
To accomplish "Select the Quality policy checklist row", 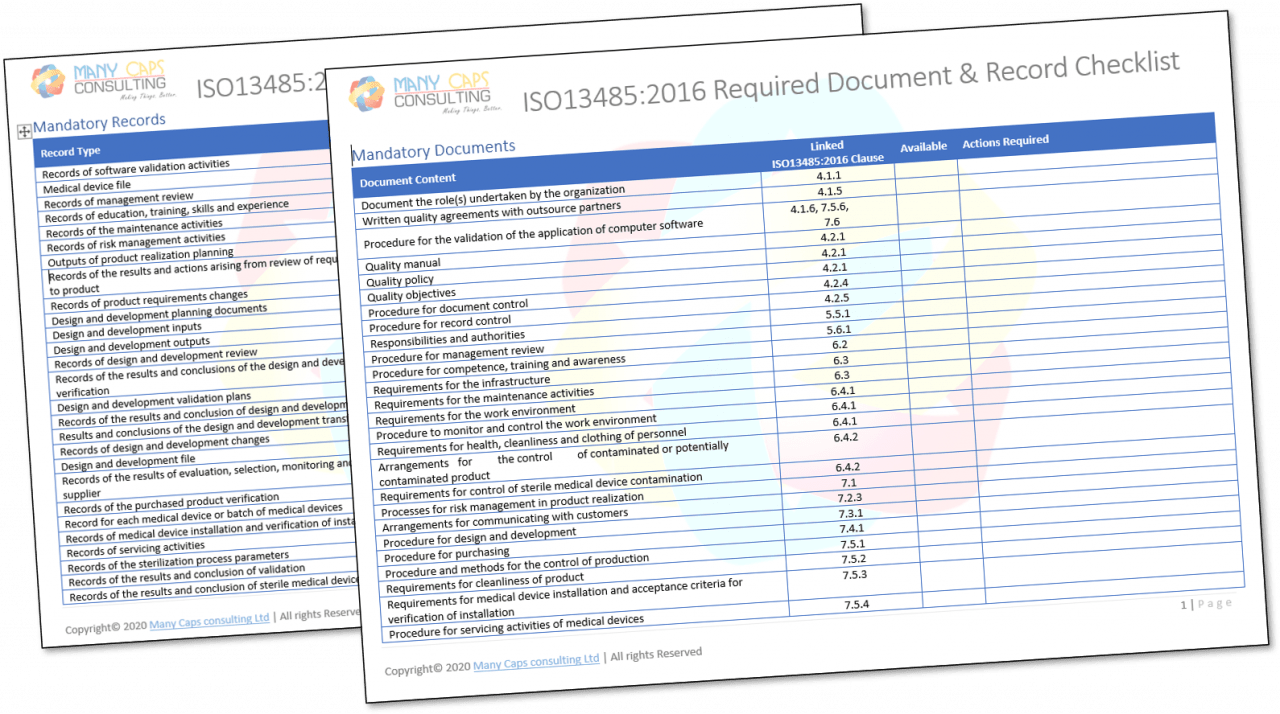I will 401,280.
